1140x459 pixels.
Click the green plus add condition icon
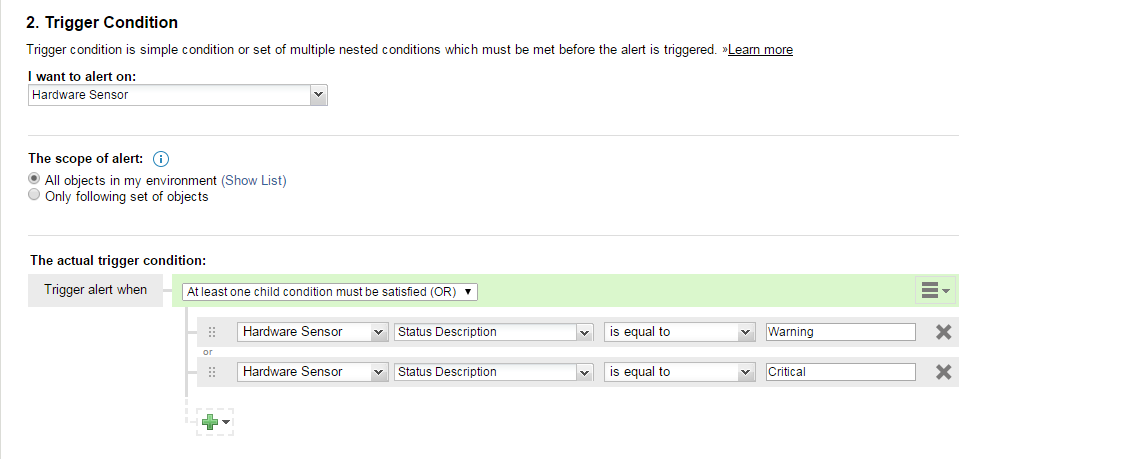click(211, 422)
